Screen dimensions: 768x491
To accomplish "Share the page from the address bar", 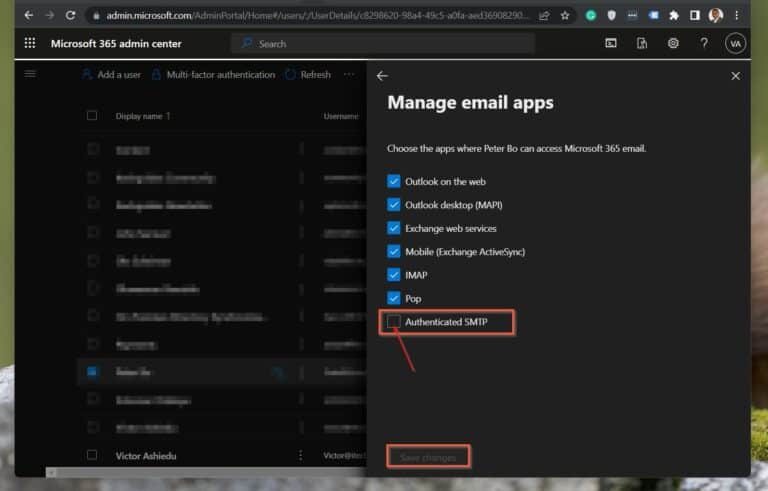I will coord(544,16).
